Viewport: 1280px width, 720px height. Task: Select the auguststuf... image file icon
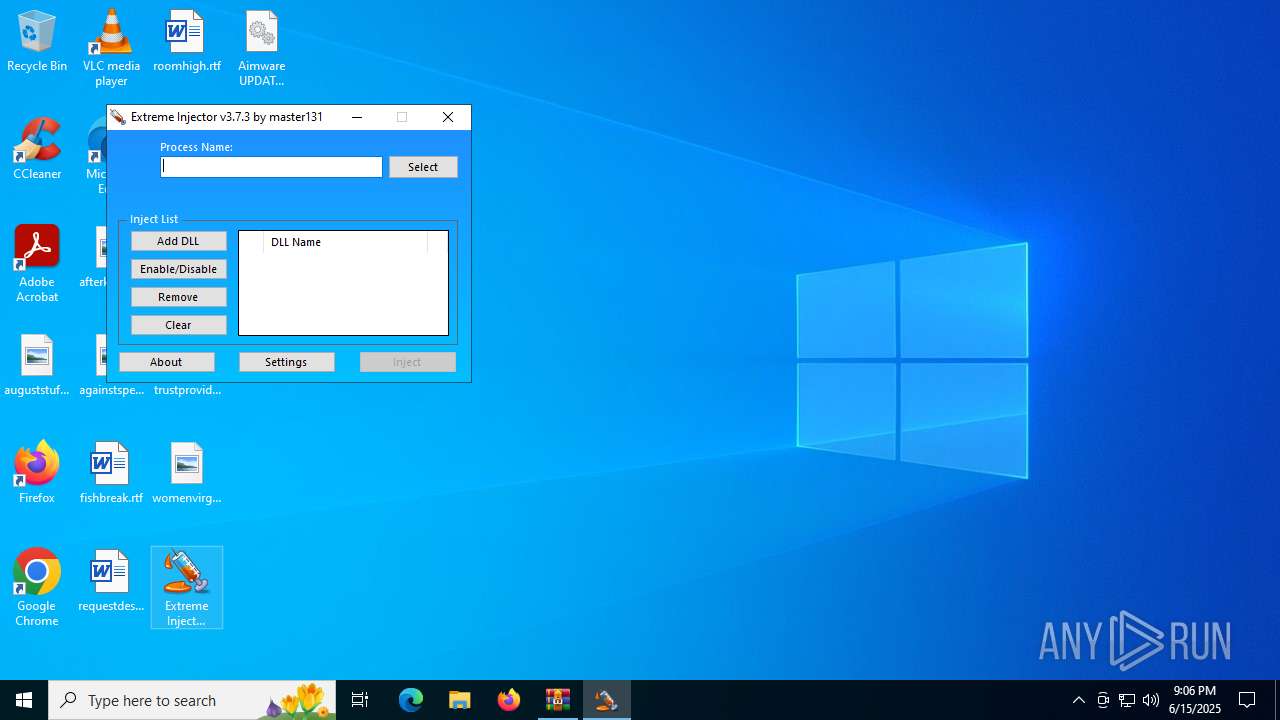(37, 365)
